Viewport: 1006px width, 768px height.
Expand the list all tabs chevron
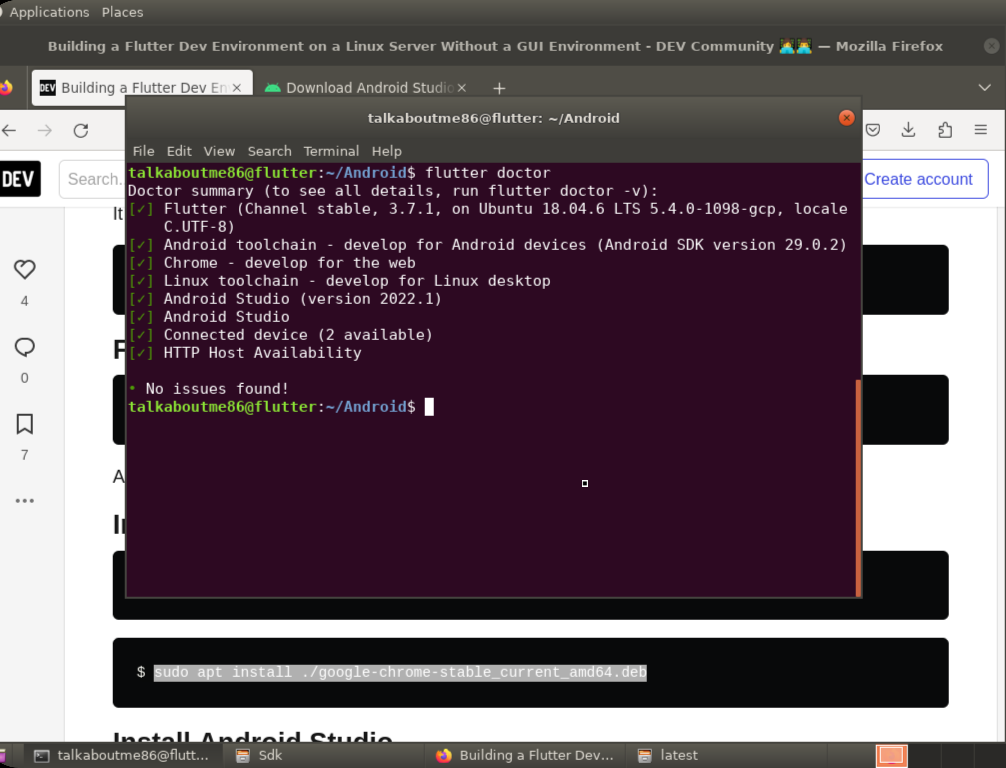(984, 88)
